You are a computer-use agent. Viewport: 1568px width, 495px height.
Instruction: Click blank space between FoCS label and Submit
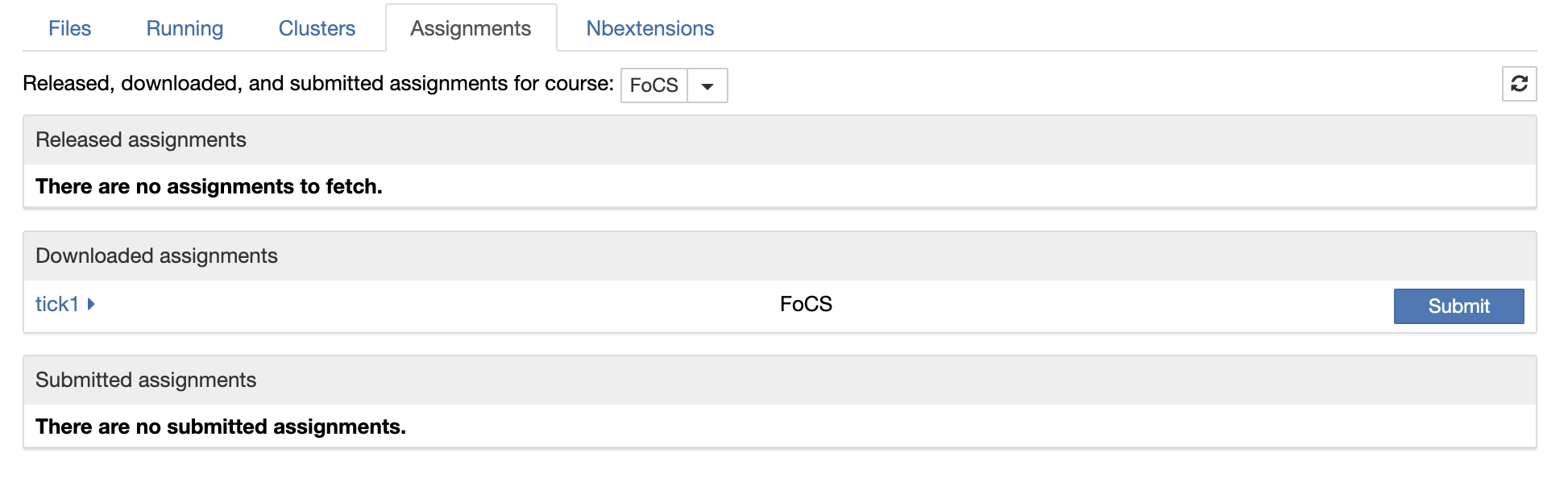[1112, 305]
